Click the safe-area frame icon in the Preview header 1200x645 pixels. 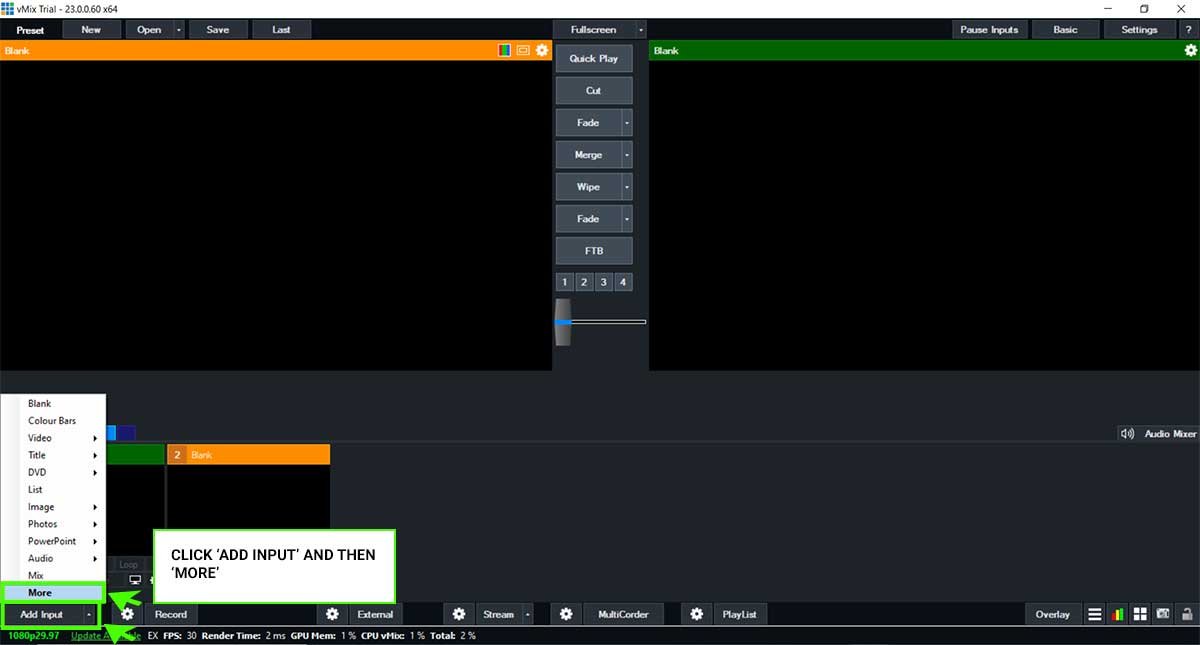tap(523, 50)
